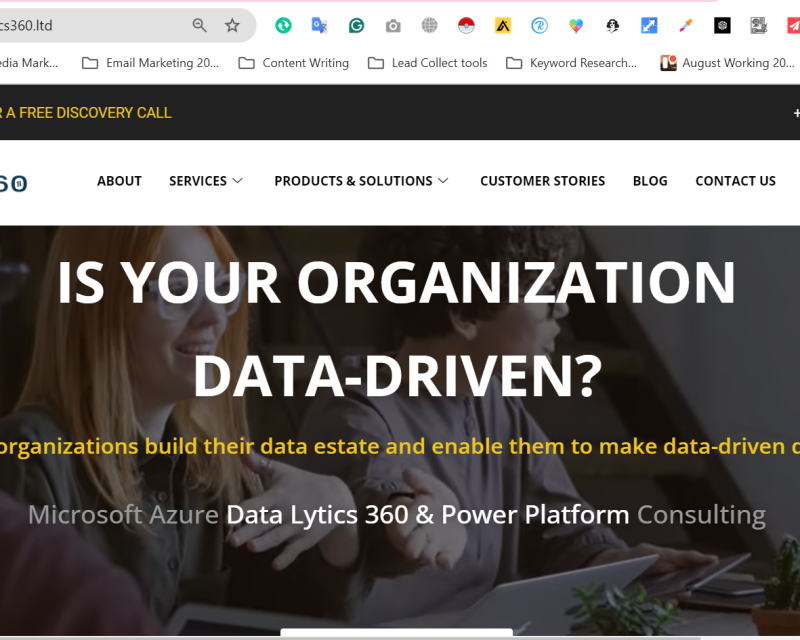Image resolution: width=800 pixels, height=640 pixels.
Task: Click the site logo in the header
Action: point(13,184)
